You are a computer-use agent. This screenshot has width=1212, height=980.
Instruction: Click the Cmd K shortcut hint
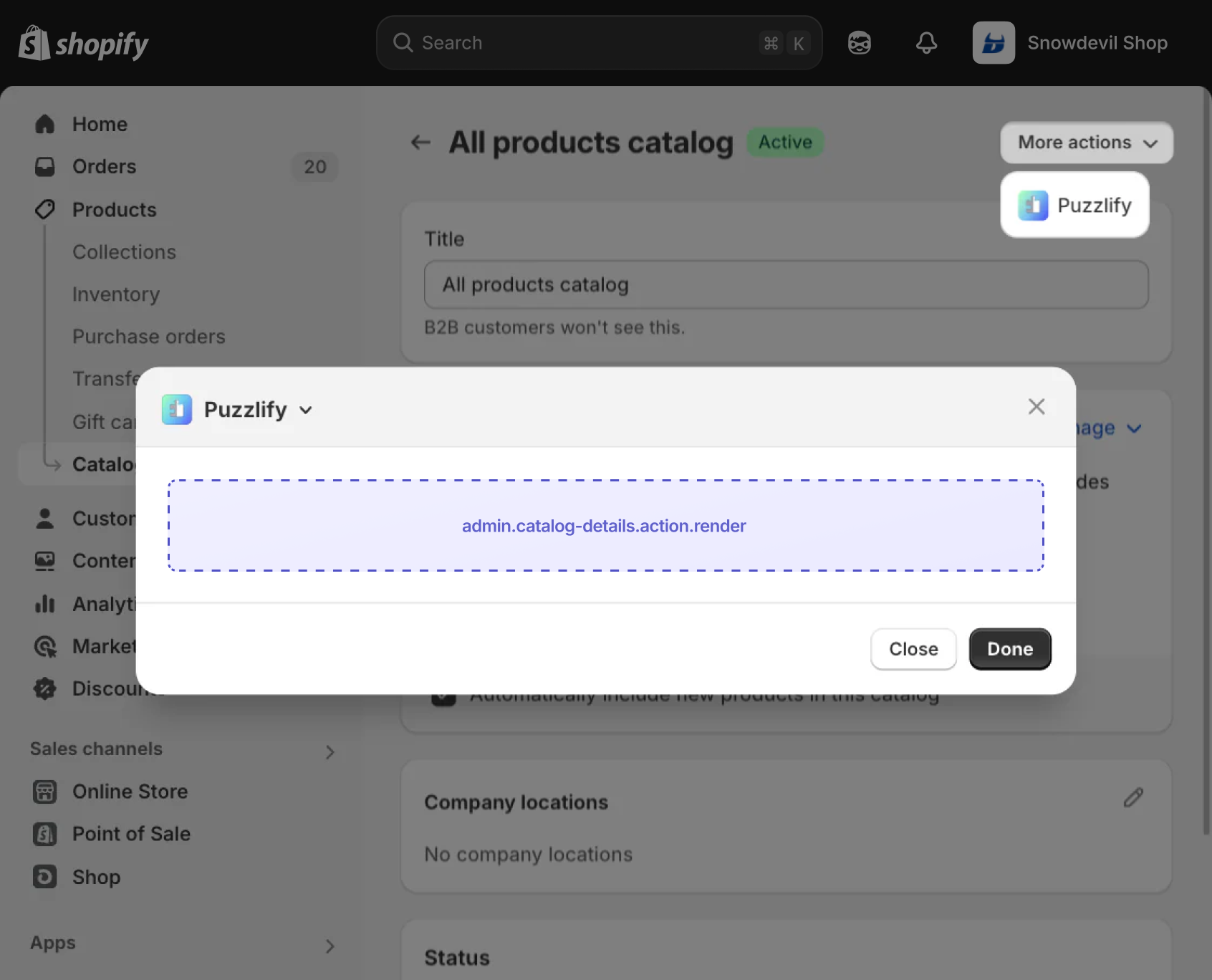(x=784, y=43)
